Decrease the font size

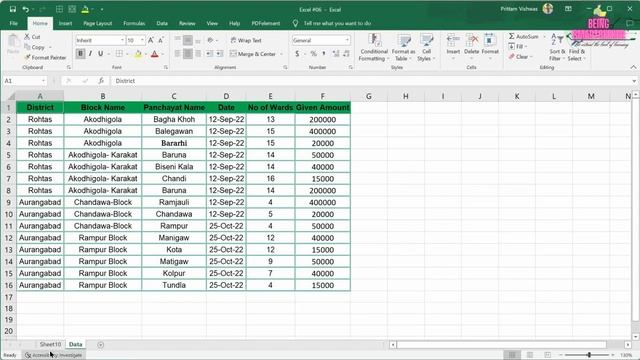pyautogui.click(x=161, y=40)
